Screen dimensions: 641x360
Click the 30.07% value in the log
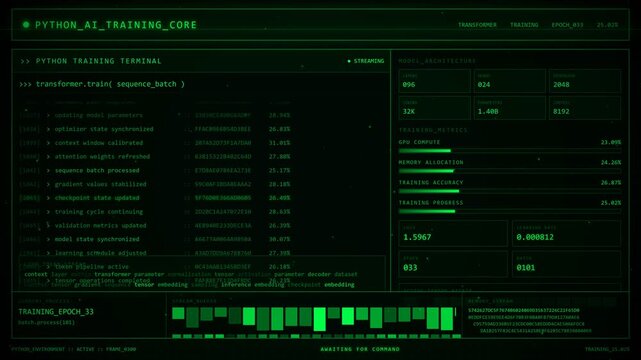280,239
